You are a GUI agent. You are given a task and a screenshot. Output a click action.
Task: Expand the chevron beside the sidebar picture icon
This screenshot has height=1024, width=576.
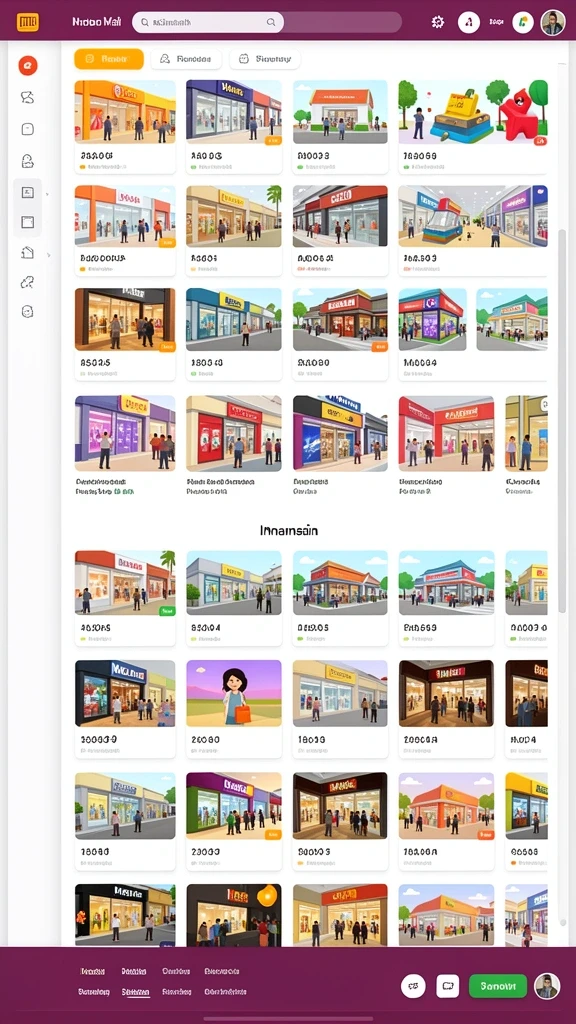pos(47,194)
